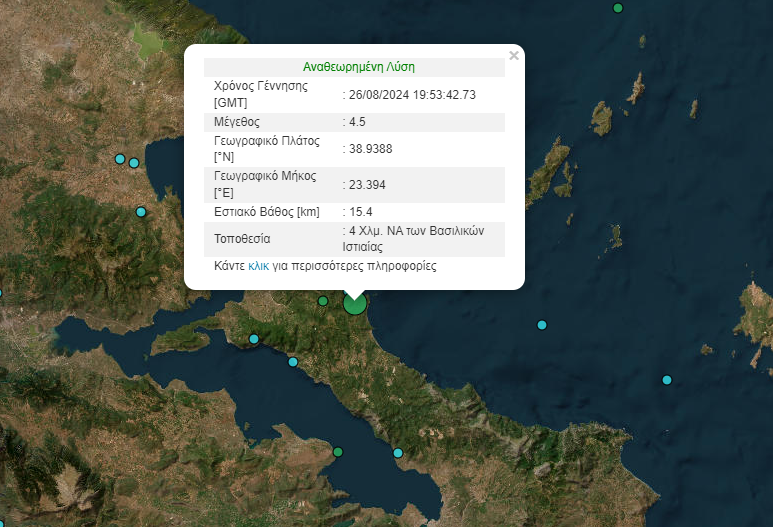
Task: Click cyan marker right of bottom green marker
Action: (x=398, y=453)
